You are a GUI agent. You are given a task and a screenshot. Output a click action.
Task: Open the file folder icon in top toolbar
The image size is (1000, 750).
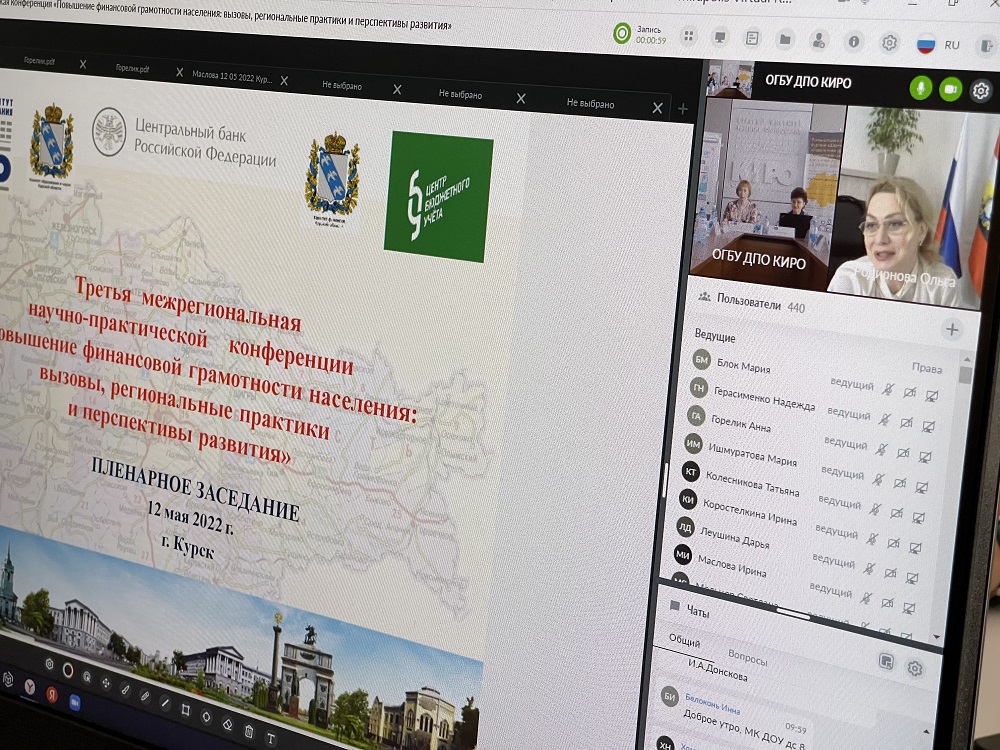pyautogui.click(x=786, y=40)
